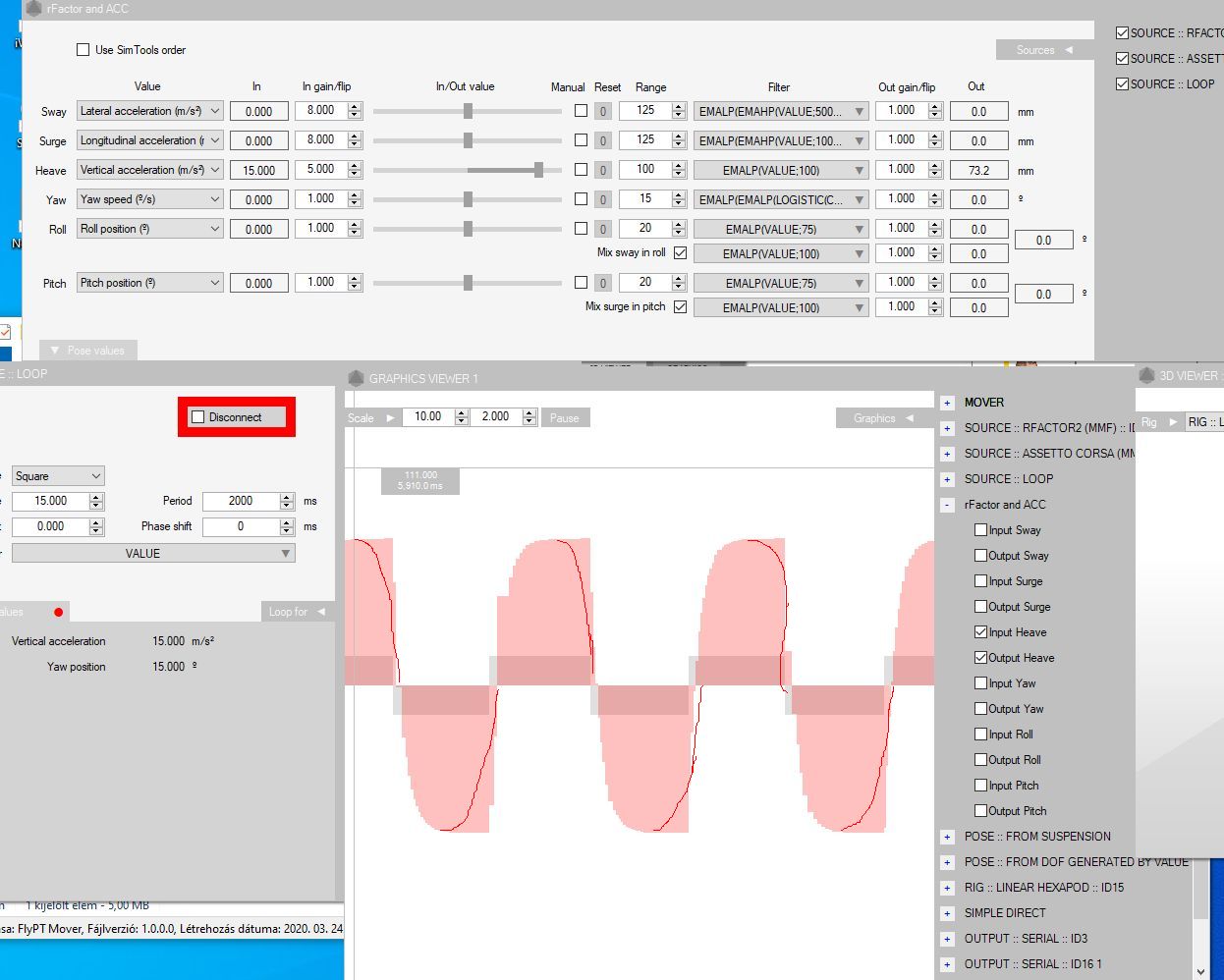Click the Pause button in Graphics Viewer
Viewport: 1224px width, 980px height.
point(564,417)
